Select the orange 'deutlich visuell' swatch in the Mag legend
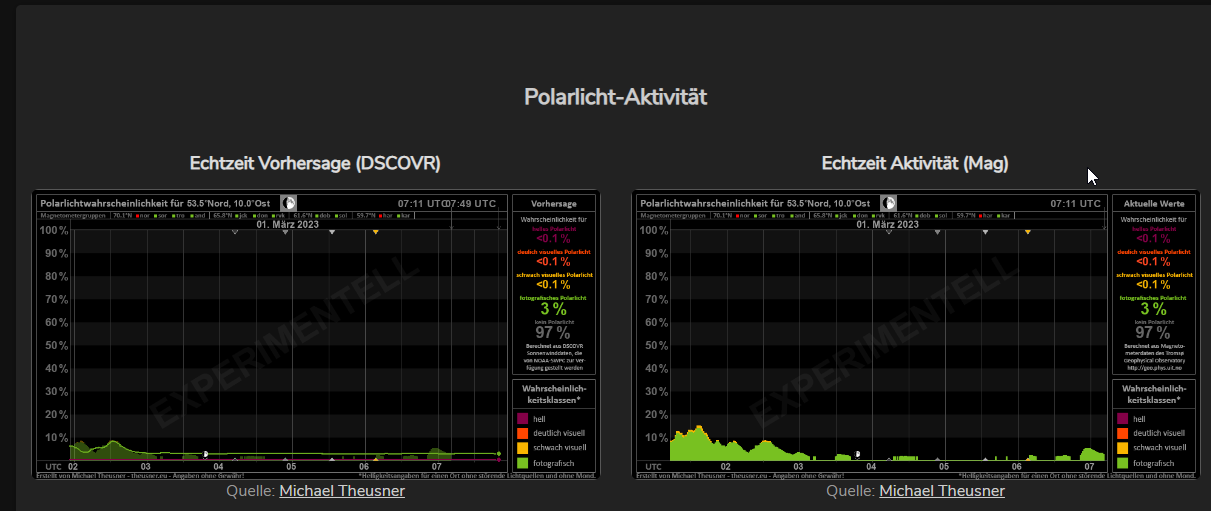This screenshot has height=511, width=1211. pos(1122,433)
